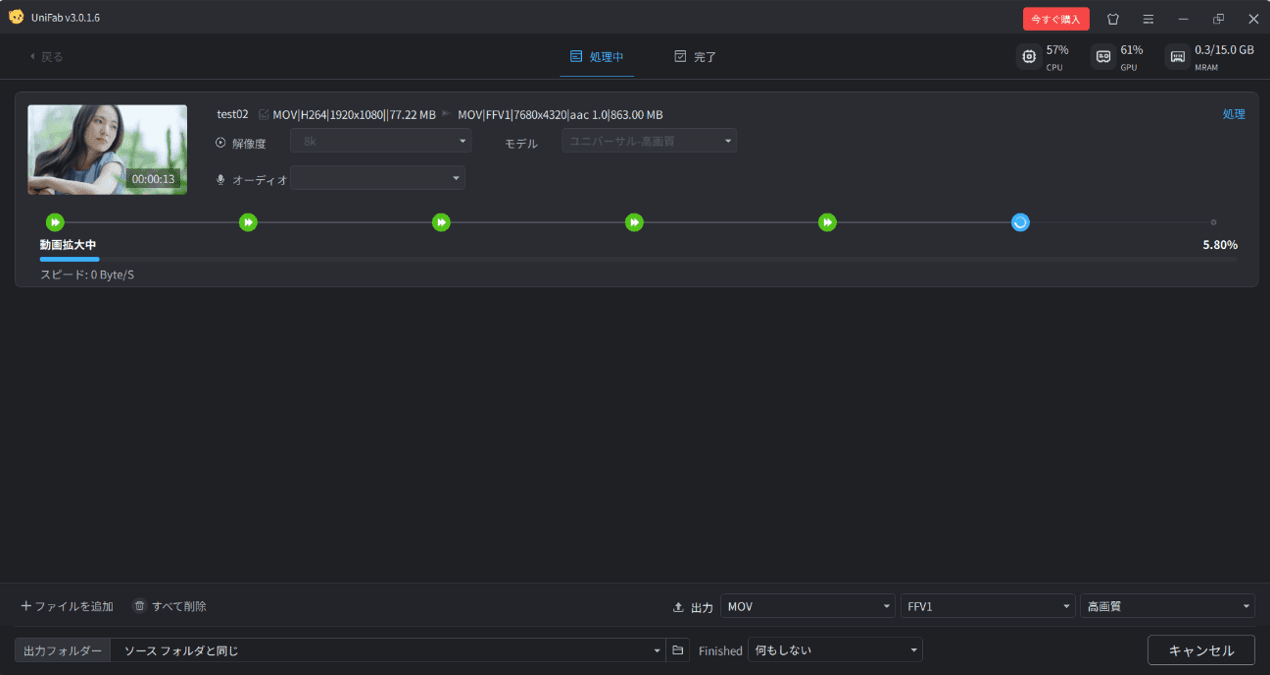
Task: Click the plus icon for ファイルを追加
Action: click(x=26, y=606)
